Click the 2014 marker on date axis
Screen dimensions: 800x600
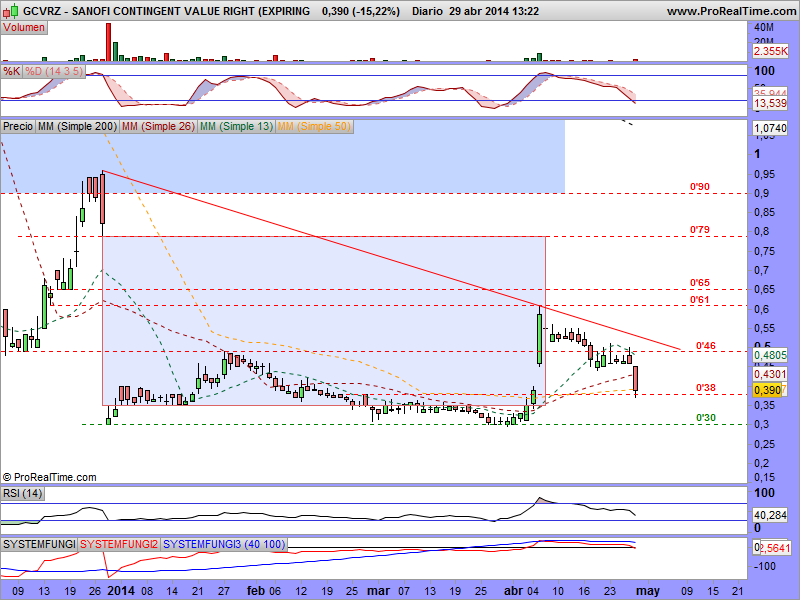(x=121, y=591)
